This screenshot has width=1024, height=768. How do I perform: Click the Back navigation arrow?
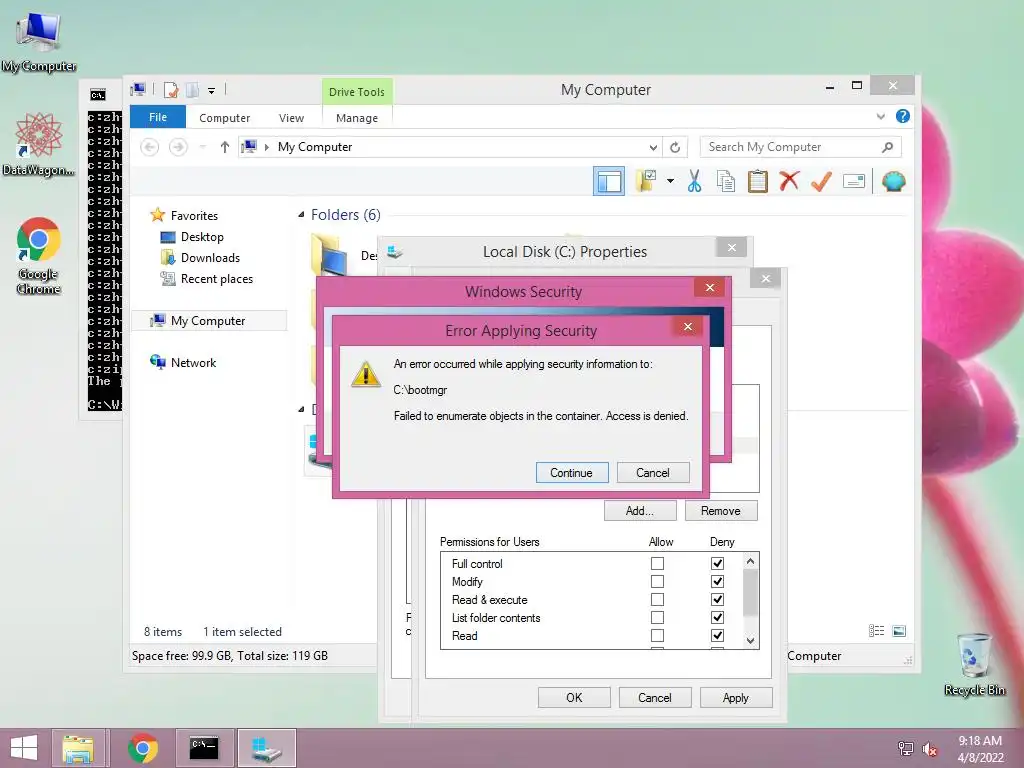coord(150,147)
